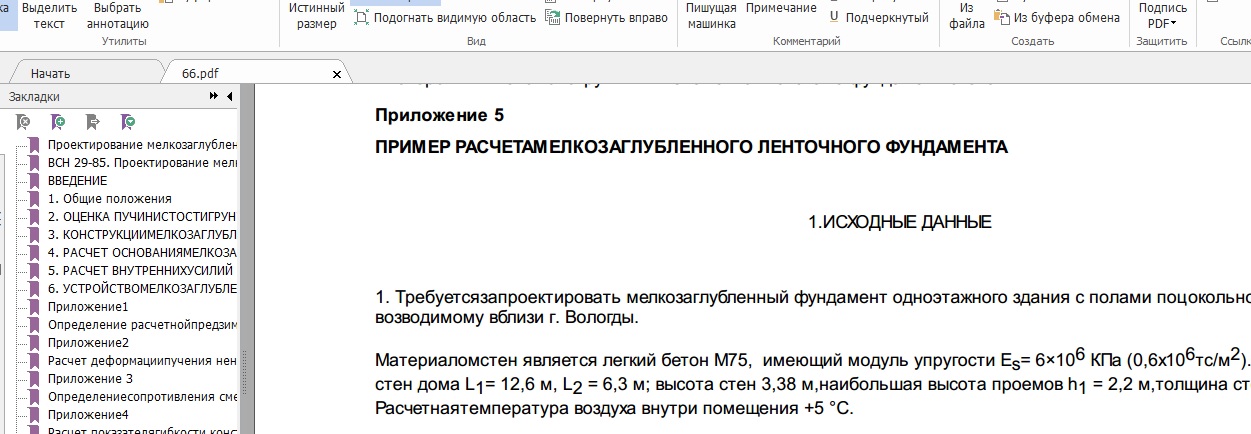Click 'Повернуть вправо' rotate right icon

tap(552, 18)
